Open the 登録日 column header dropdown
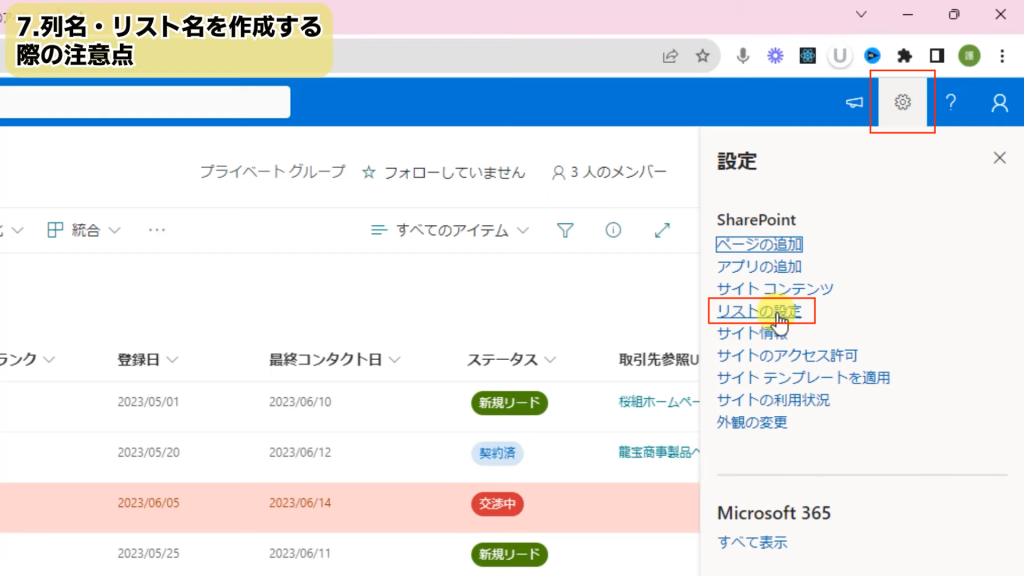Image resolution: width=1024 pixels, height=576 pixels. point(148,360)
